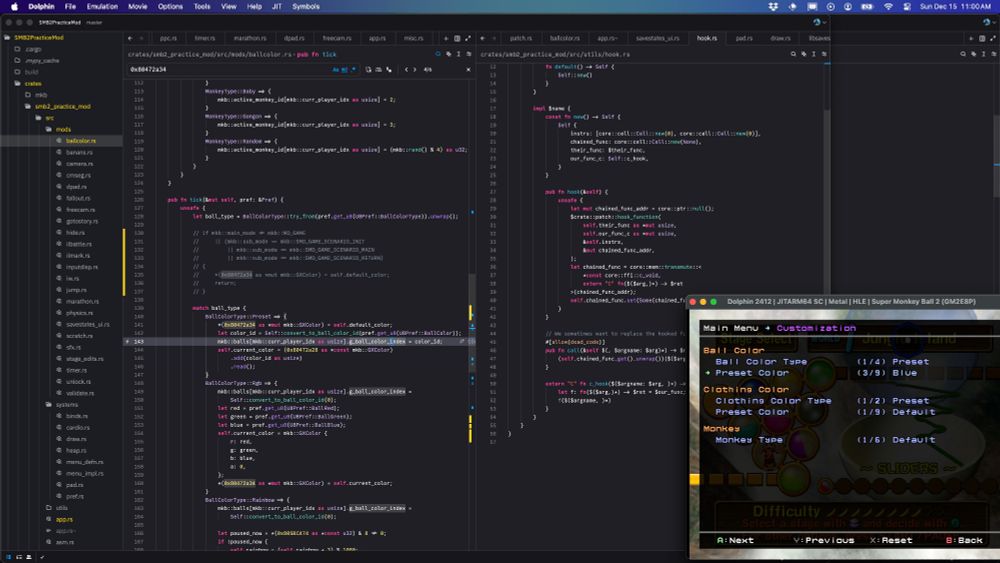Screen dimensions: 1000x563
Task: Switch to the freecam.rs tab
Action: coord(337,38)
